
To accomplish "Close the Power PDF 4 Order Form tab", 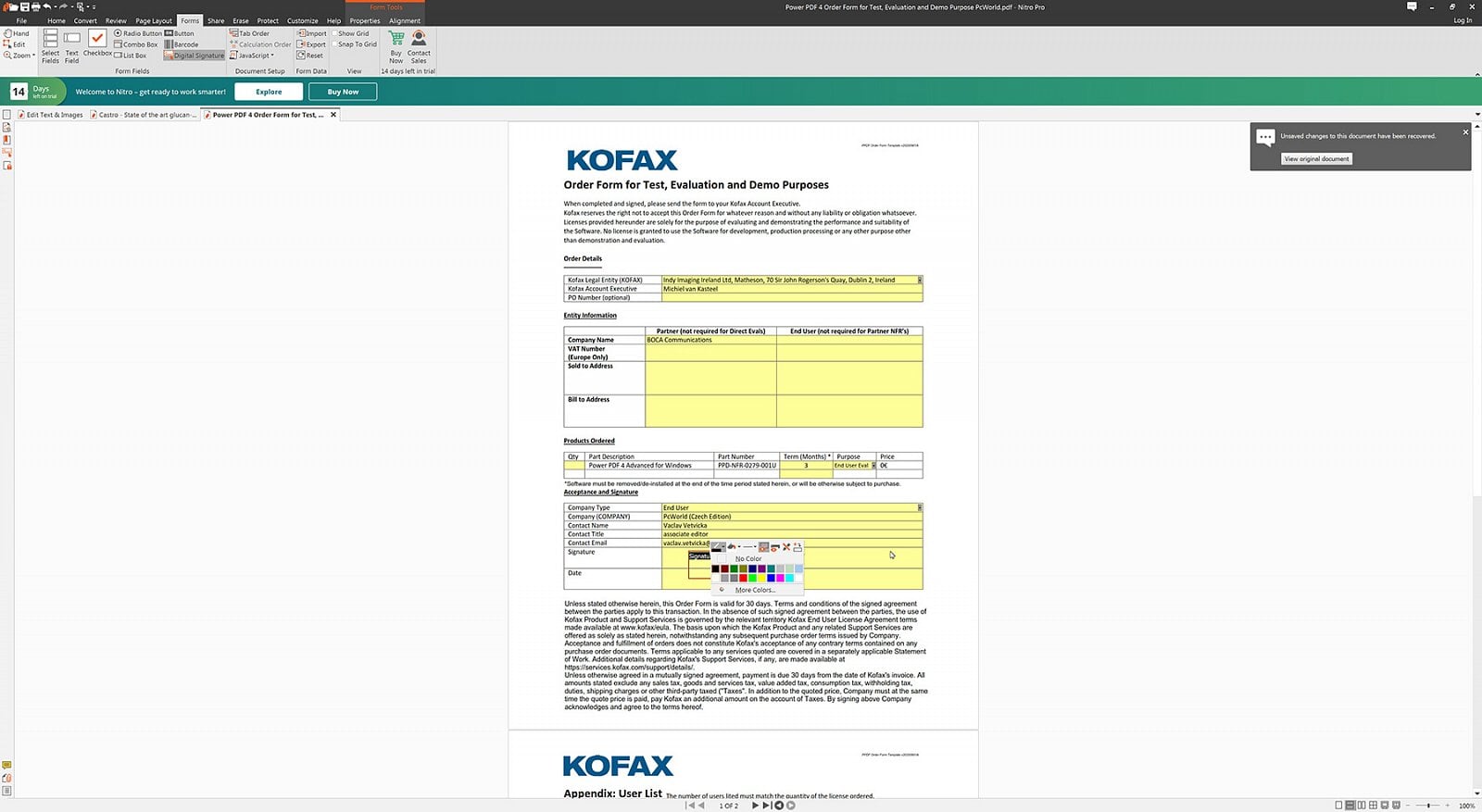I will (333, 115).
